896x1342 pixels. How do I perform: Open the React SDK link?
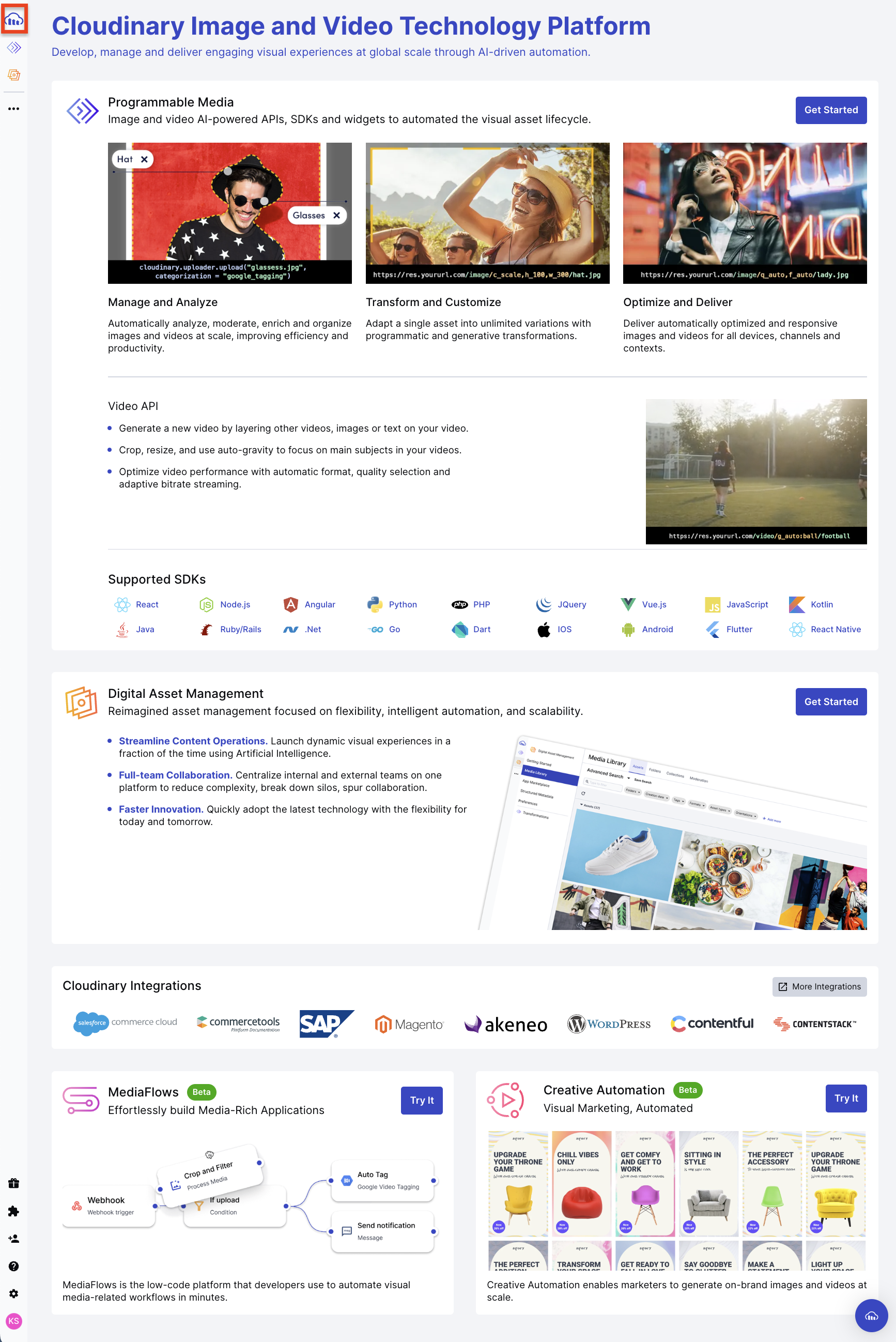click(146, 605)
